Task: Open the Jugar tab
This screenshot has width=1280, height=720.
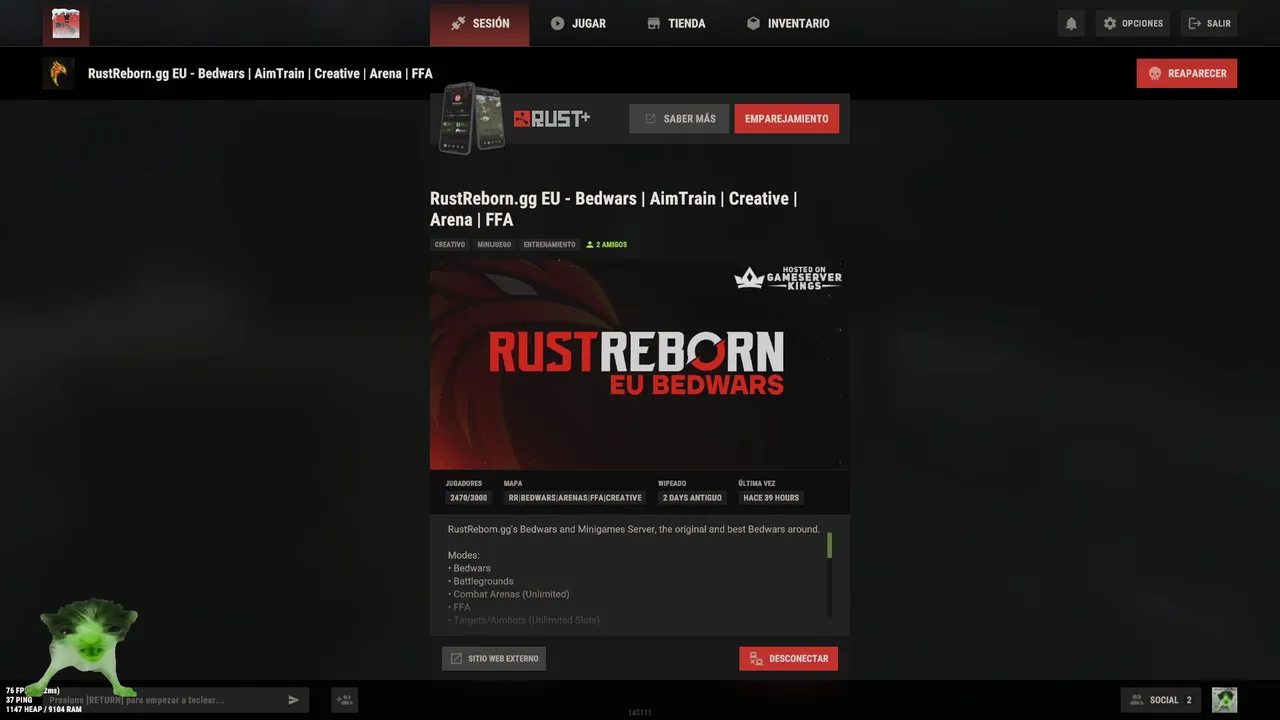Action: point(578,23)
